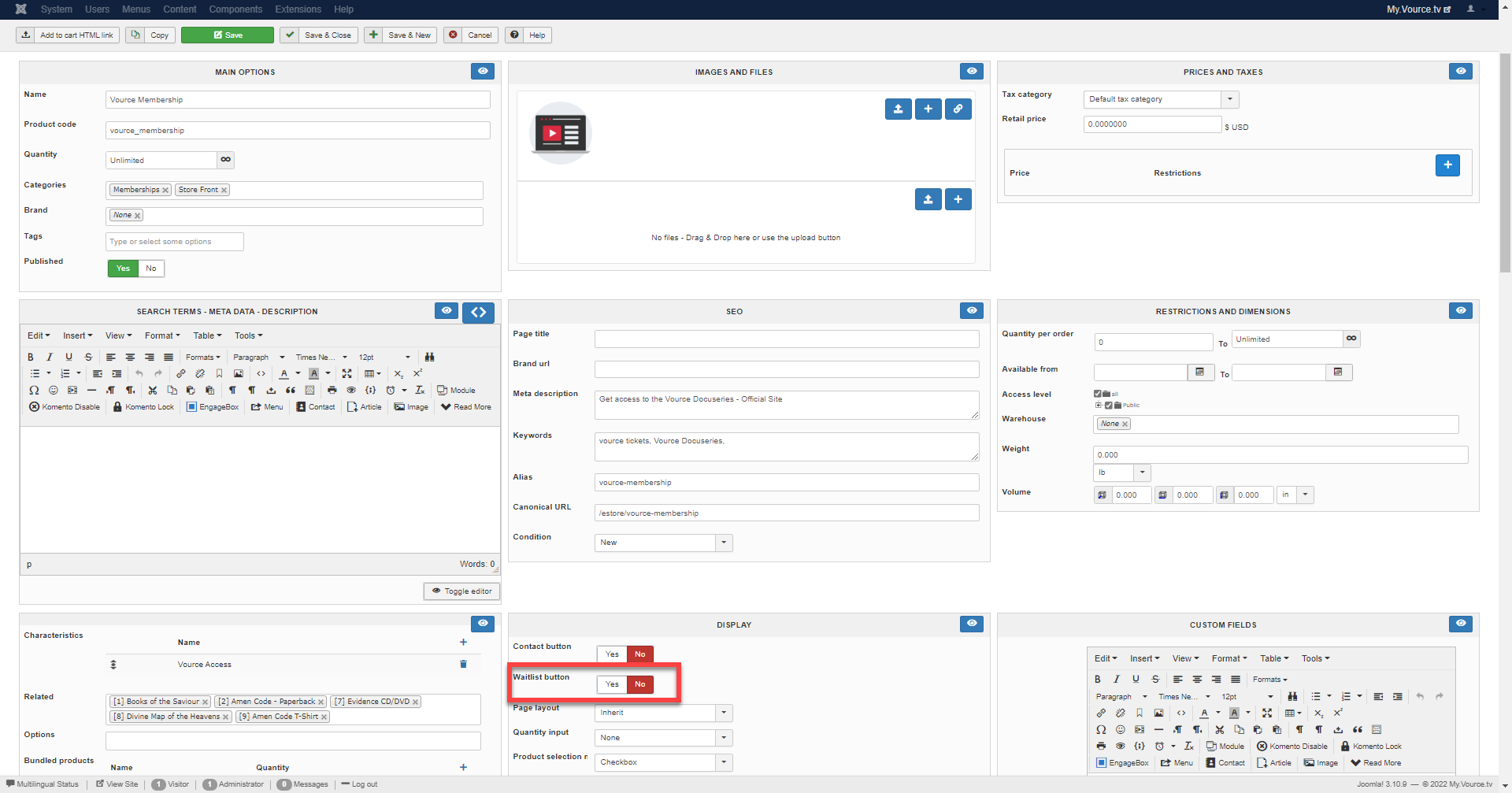Click the Save & Close button
Viewport: 1512px width, 793px height.
click(x=320, y=35)
